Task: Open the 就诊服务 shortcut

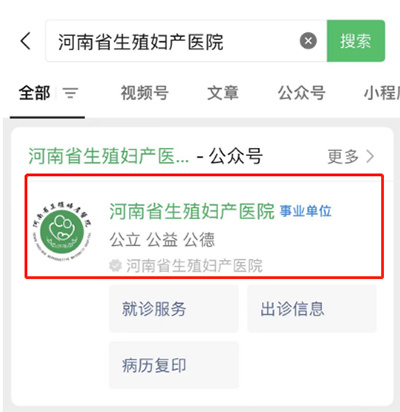Action: coord(174,309)
